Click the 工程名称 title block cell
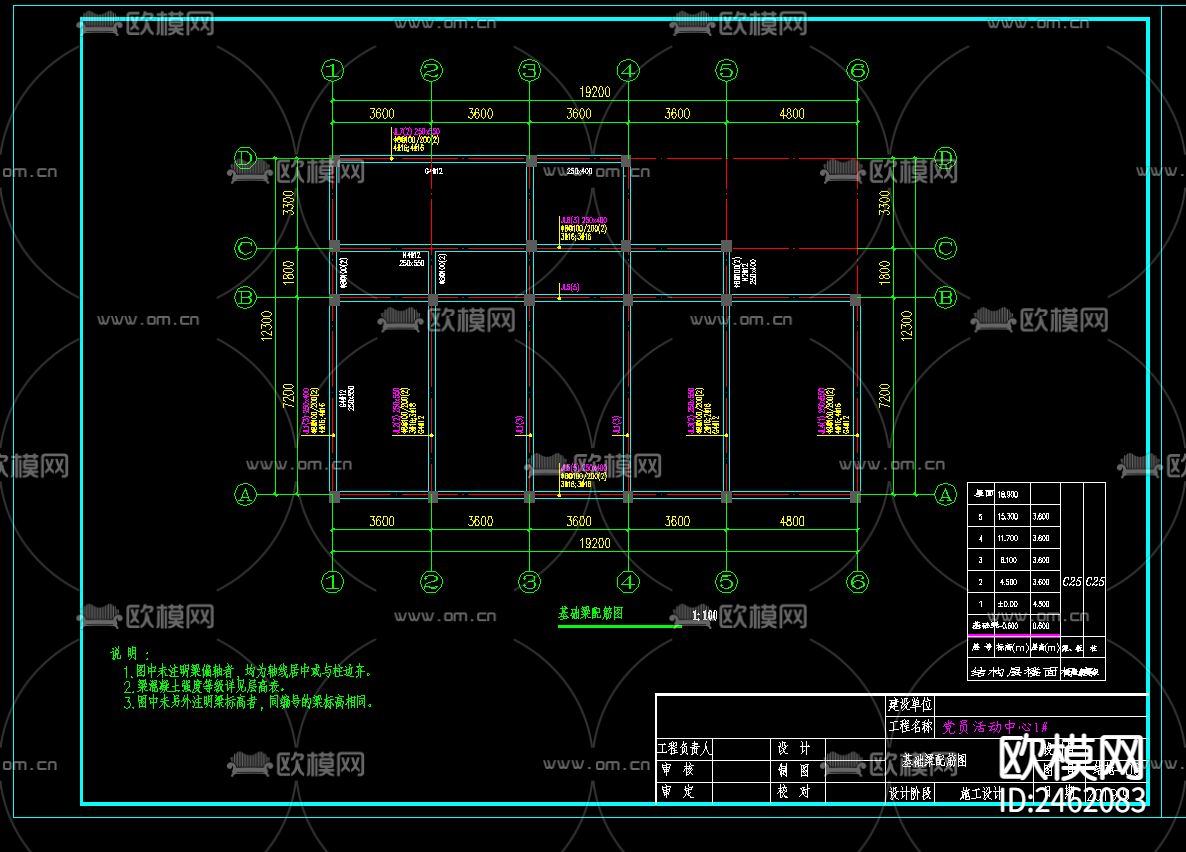This screenshot has height=852, width=1186. pos(910,726)
